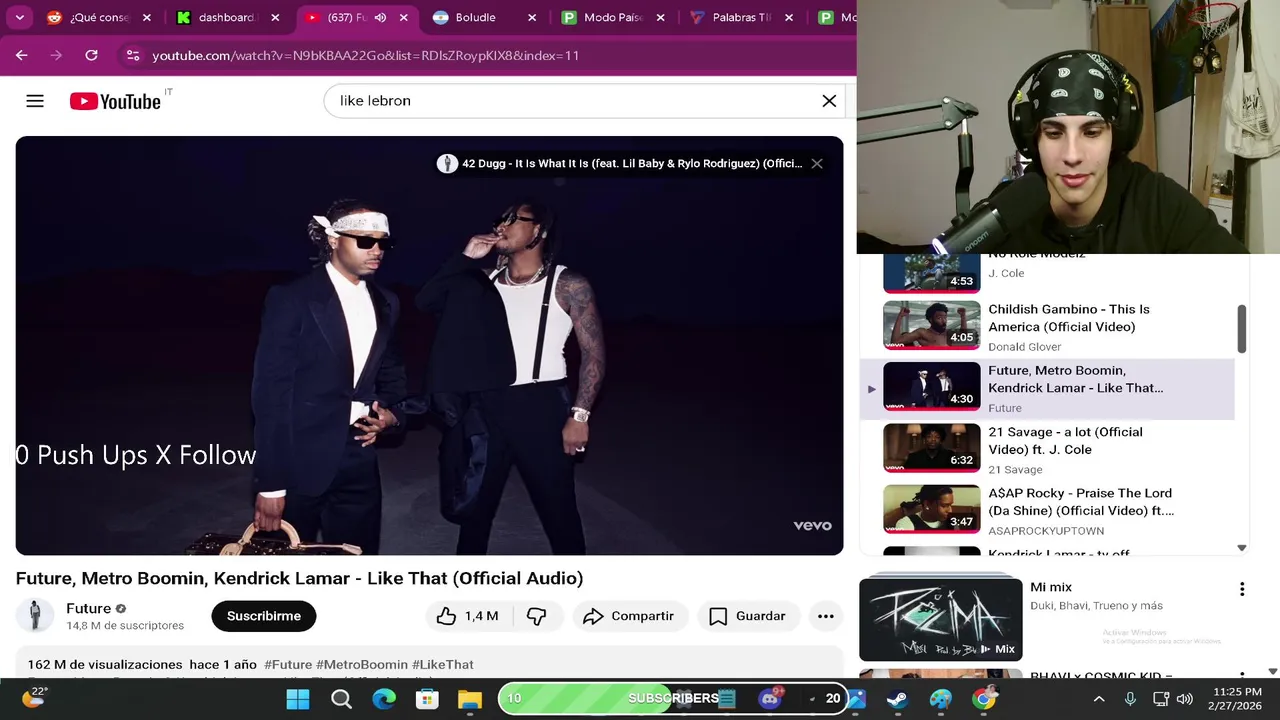Go back in the browser
The image size is (1280, 720).
pos(22,56)
